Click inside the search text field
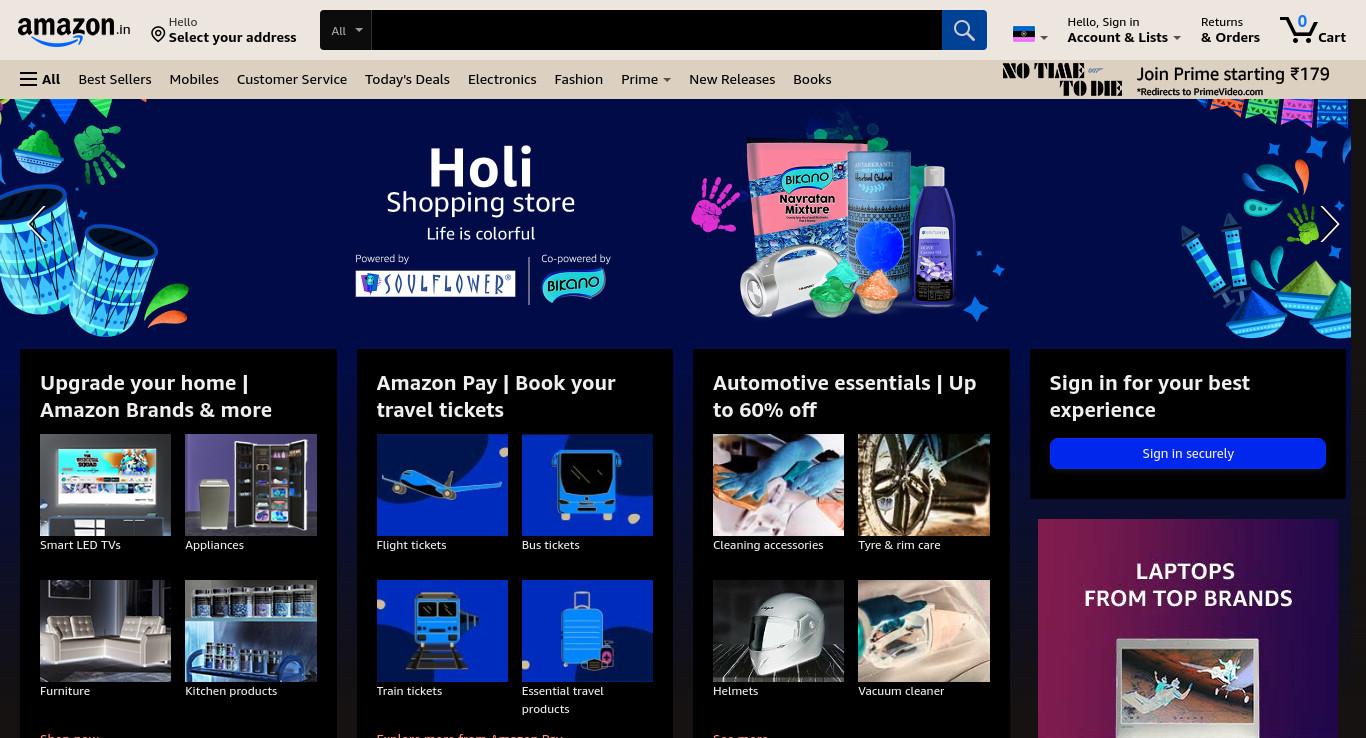The width and height of the screenshot is (1366, 738). (656, 30)
